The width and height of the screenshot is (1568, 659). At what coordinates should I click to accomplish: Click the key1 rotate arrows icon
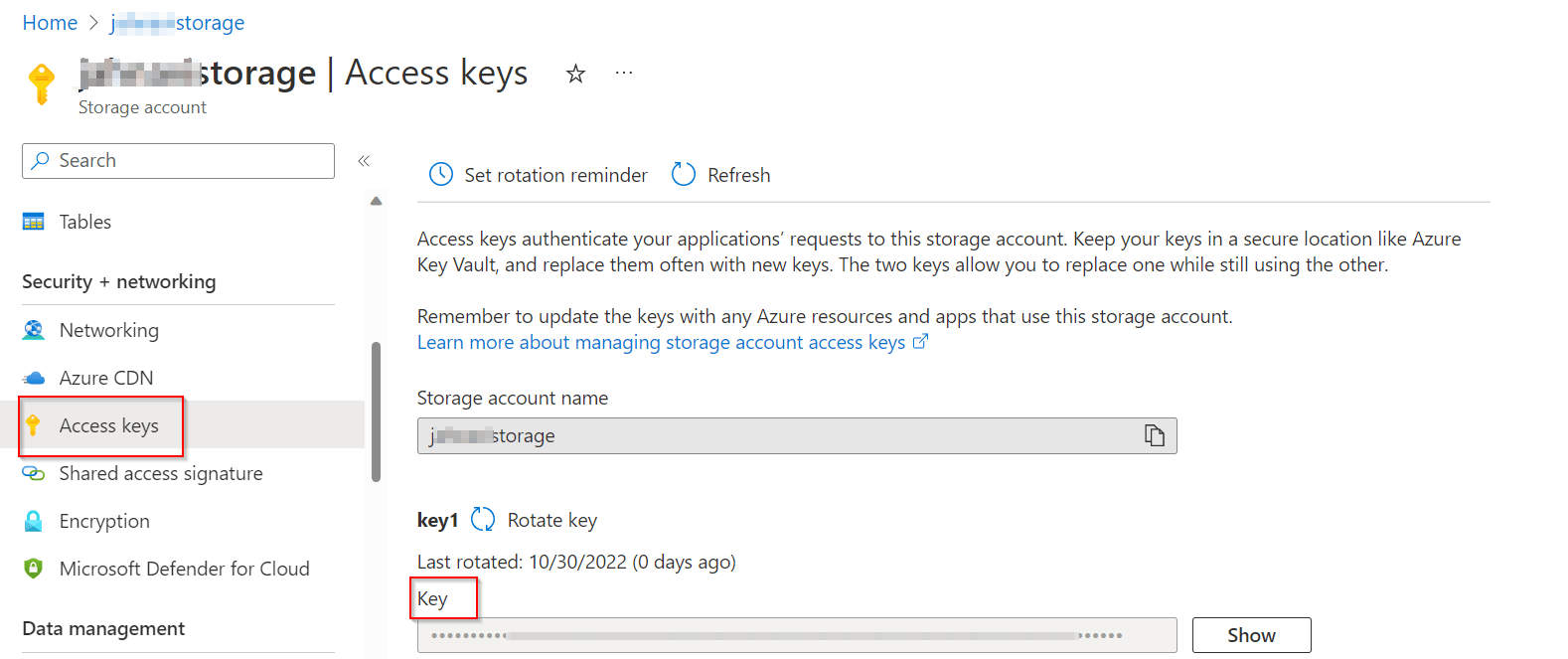483,519
